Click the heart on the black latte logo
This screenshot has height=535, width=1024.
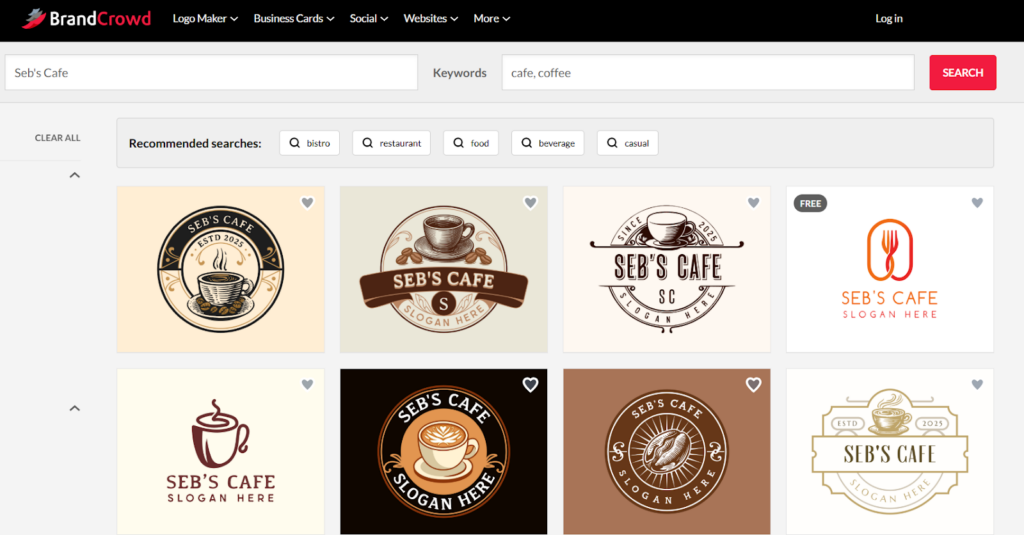pos(530,385)
